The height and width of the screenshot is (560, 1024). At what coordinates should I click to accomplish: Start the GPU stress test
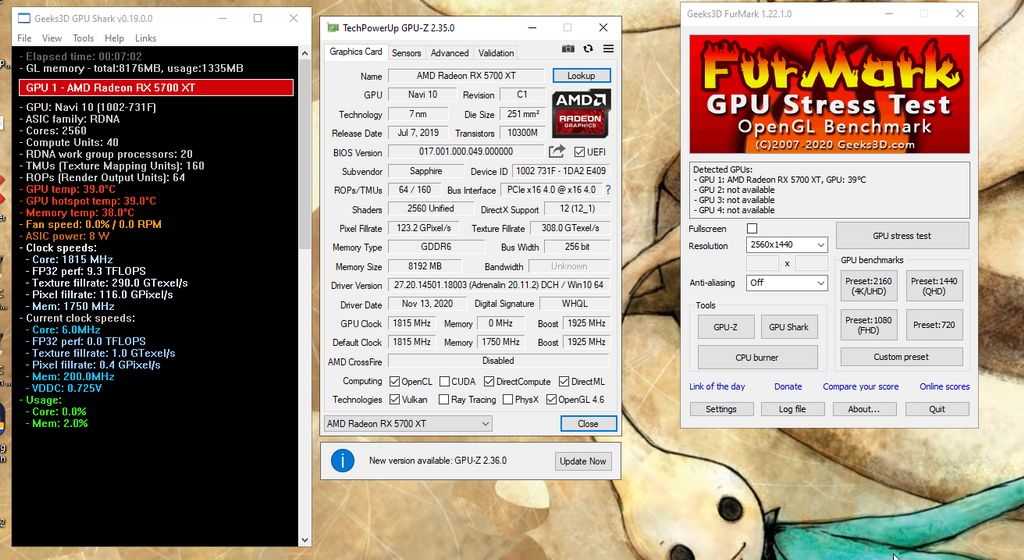tap(902, 236)
